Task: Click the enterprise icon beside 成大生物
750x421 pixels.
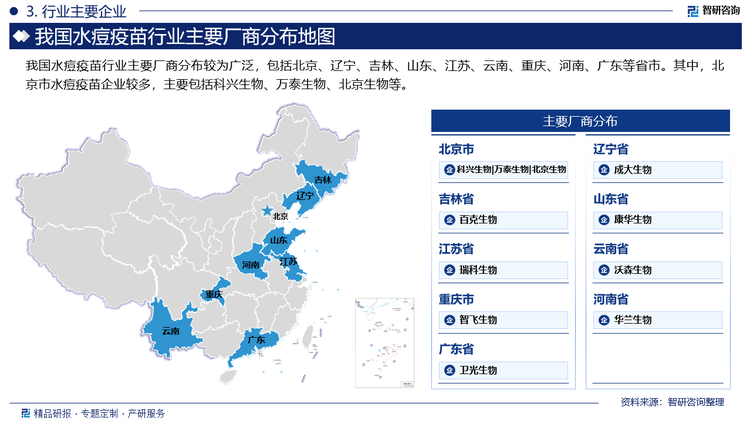Action: pyautogui.click(x=604, y=170)
